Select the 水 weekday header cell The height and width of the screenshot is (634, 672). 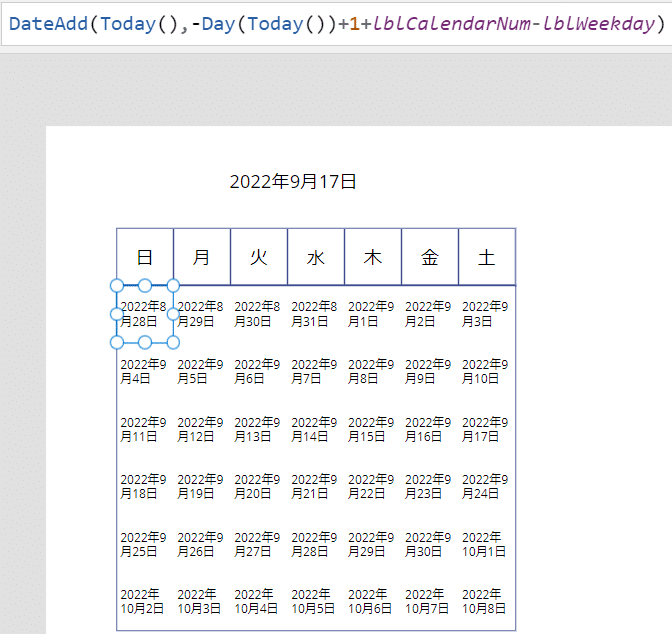point(316,257)
